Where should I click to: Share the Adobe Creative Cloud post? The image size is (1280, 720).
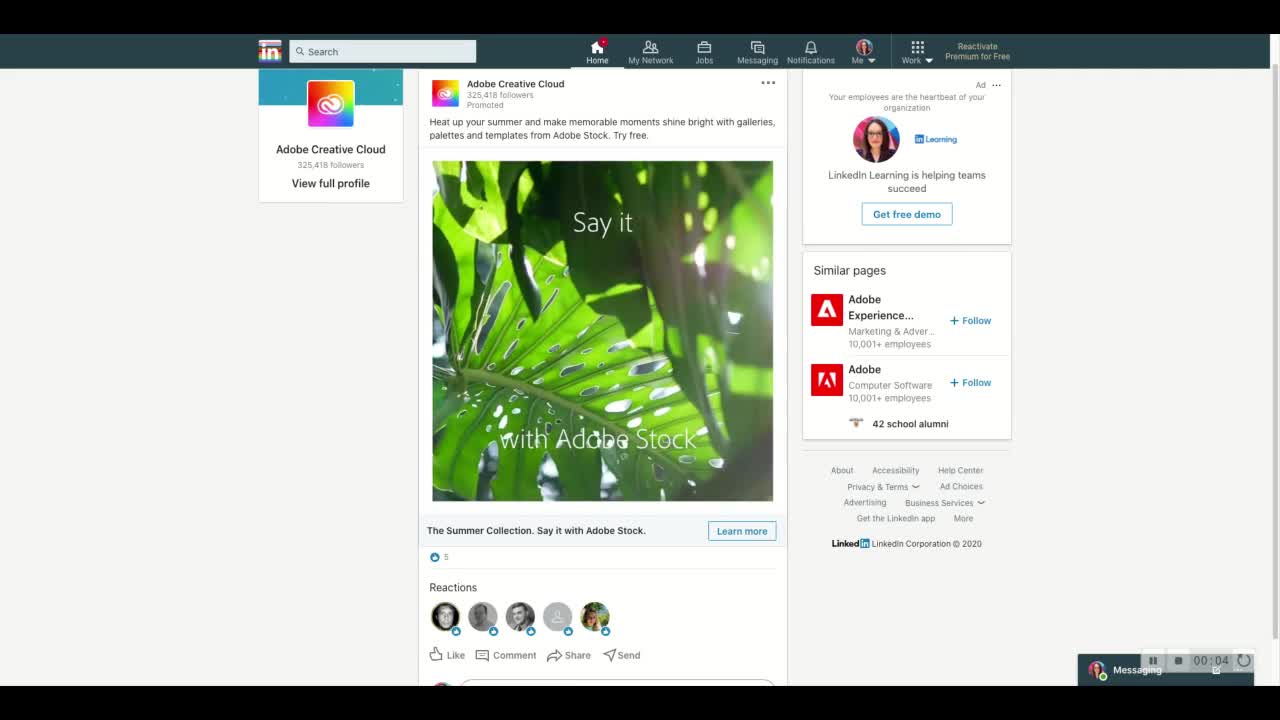[x=568, y=655]
